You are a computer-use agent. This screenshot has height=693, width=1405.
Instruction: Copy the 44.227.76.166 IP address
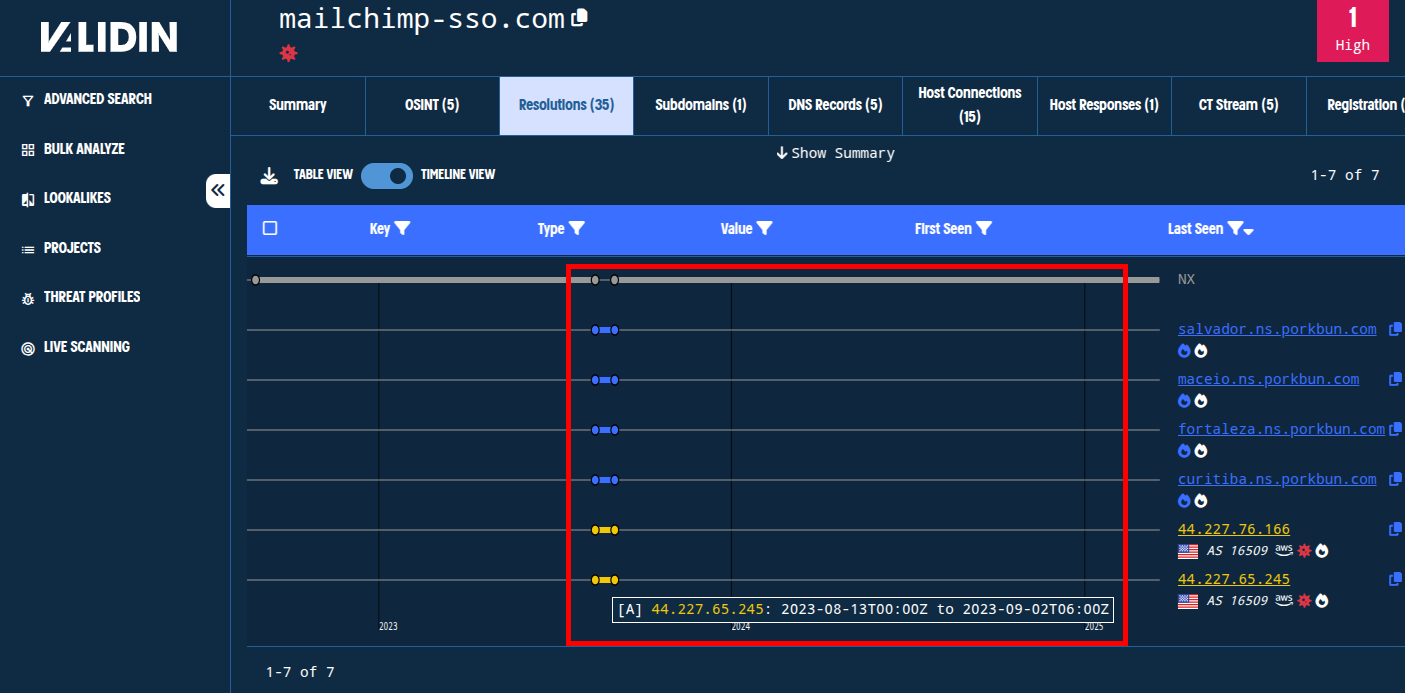click(1395, 529)
